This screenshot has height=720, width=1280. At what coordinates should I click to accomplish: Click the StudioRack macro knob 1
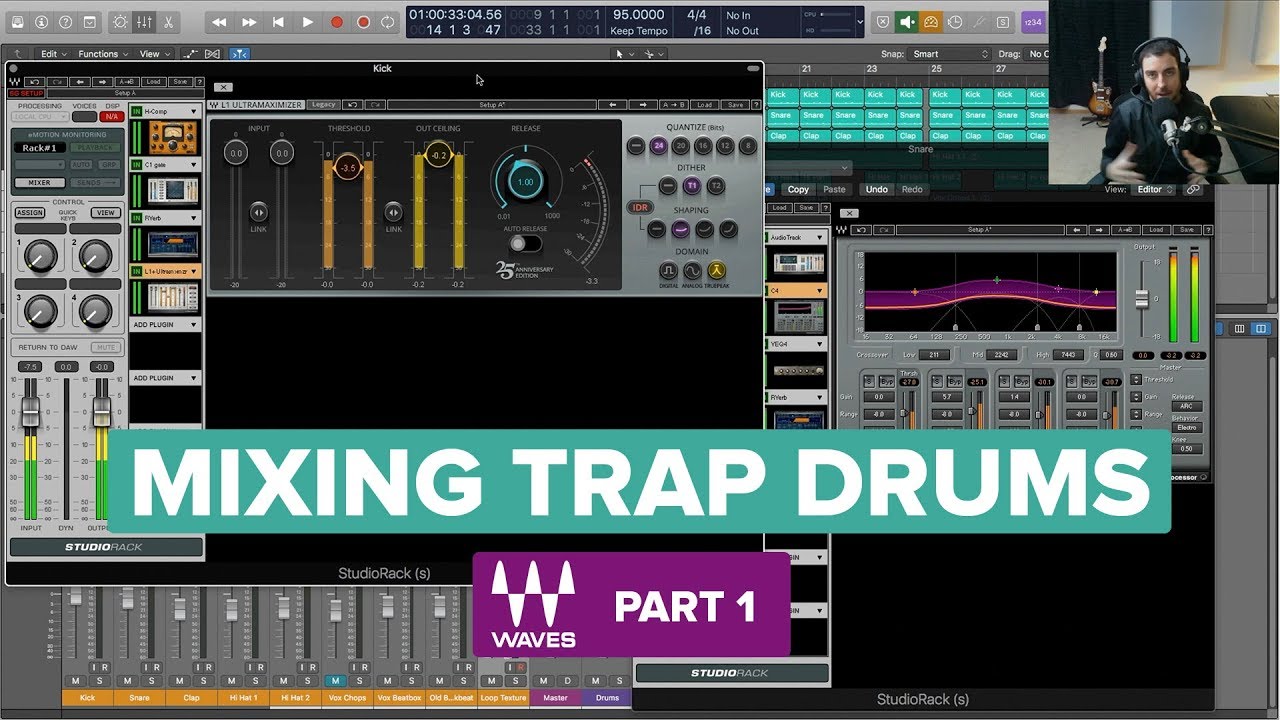click(x=39, y=258)
